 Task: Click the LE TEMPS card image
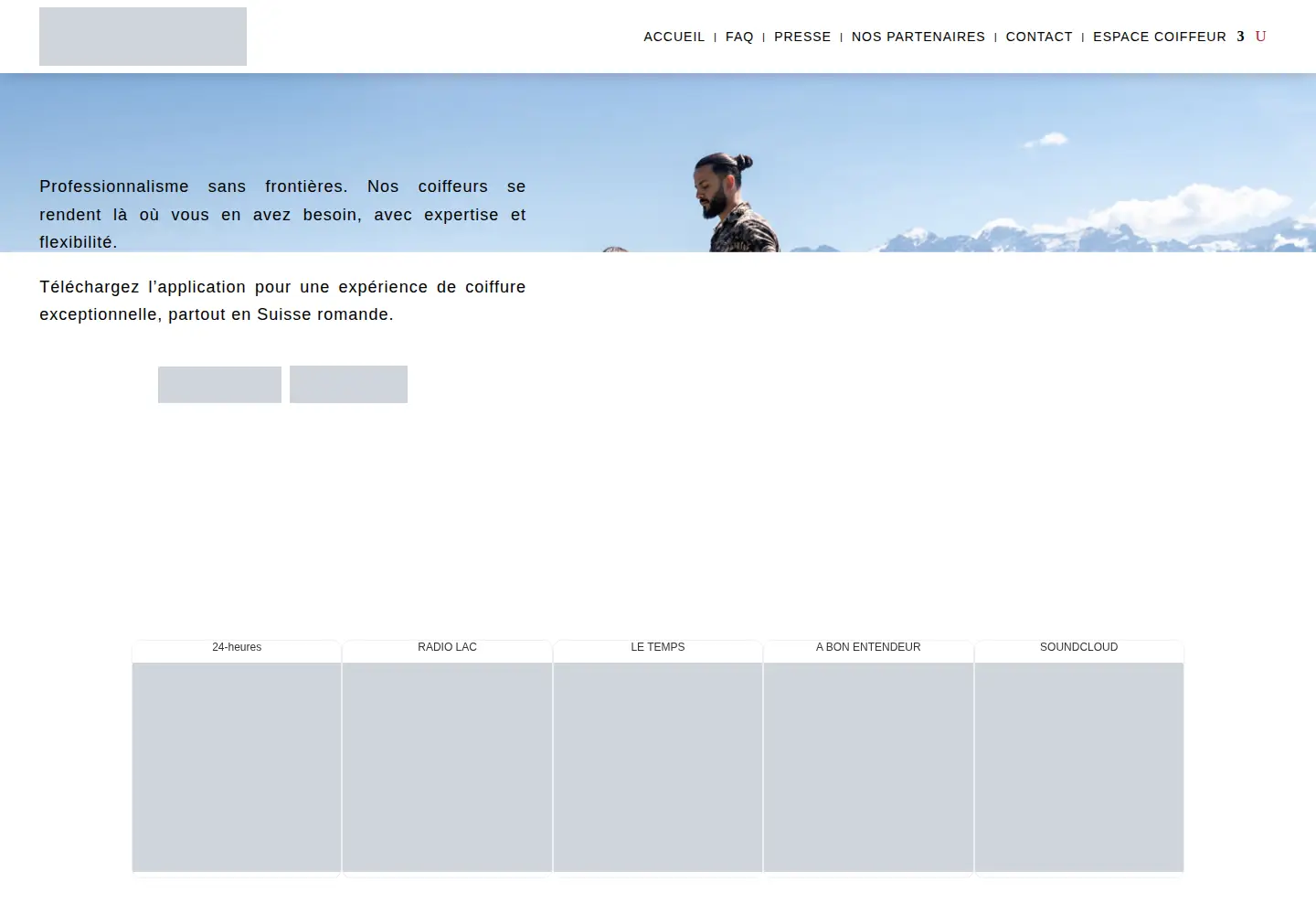(658, 768)
